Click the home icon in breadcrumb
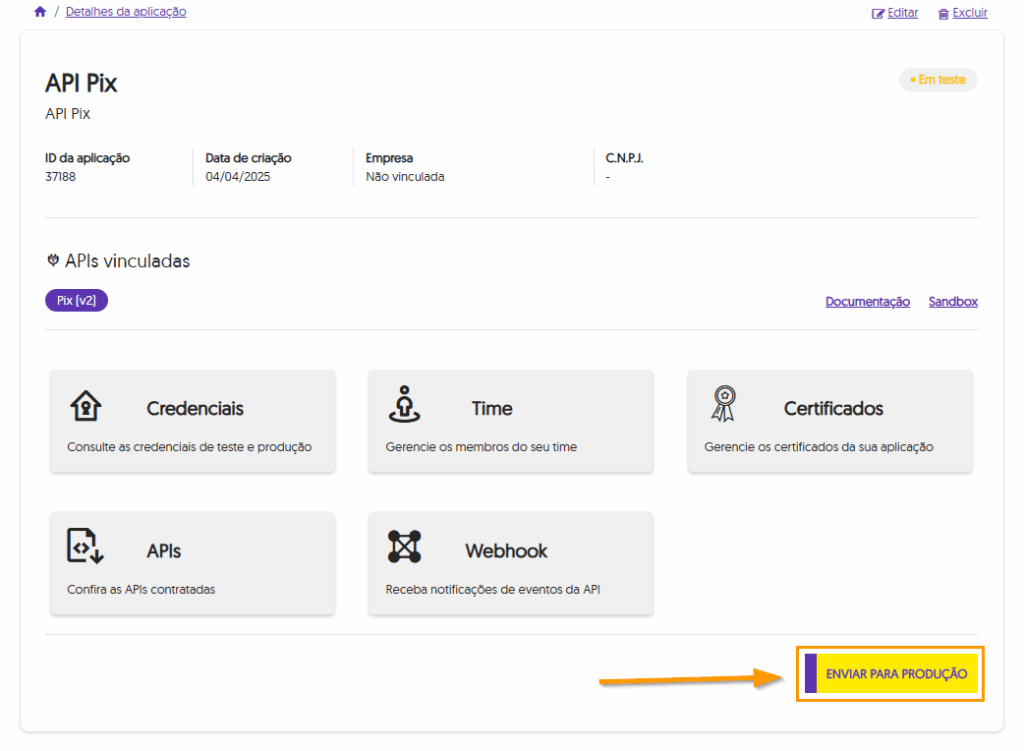Screen dimensions: 1024x751 (40, 12)
